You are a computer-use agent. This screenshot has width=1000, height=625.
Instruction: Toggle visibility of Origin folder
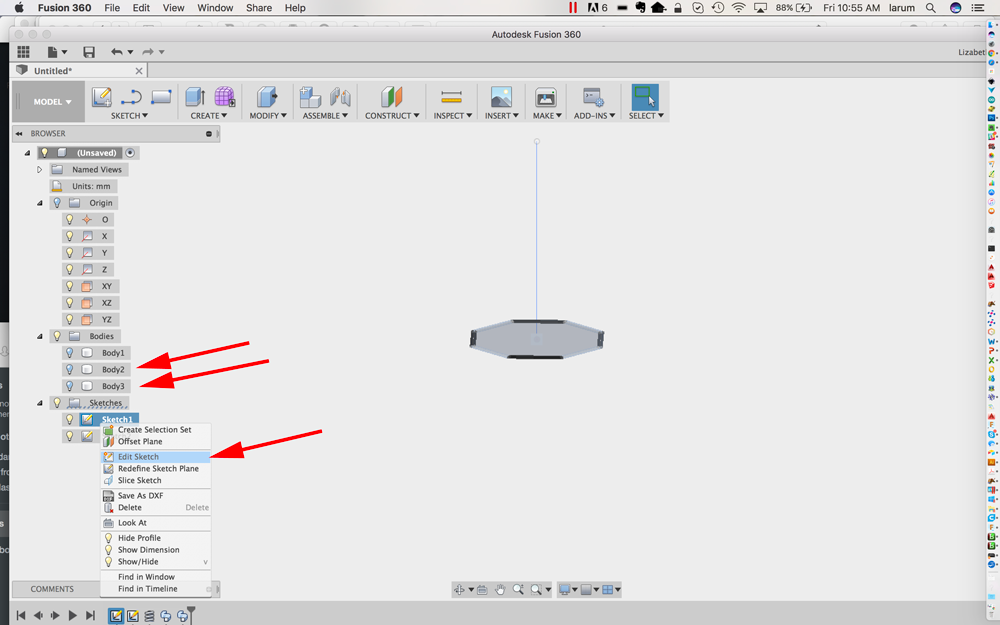click(57, 203)
